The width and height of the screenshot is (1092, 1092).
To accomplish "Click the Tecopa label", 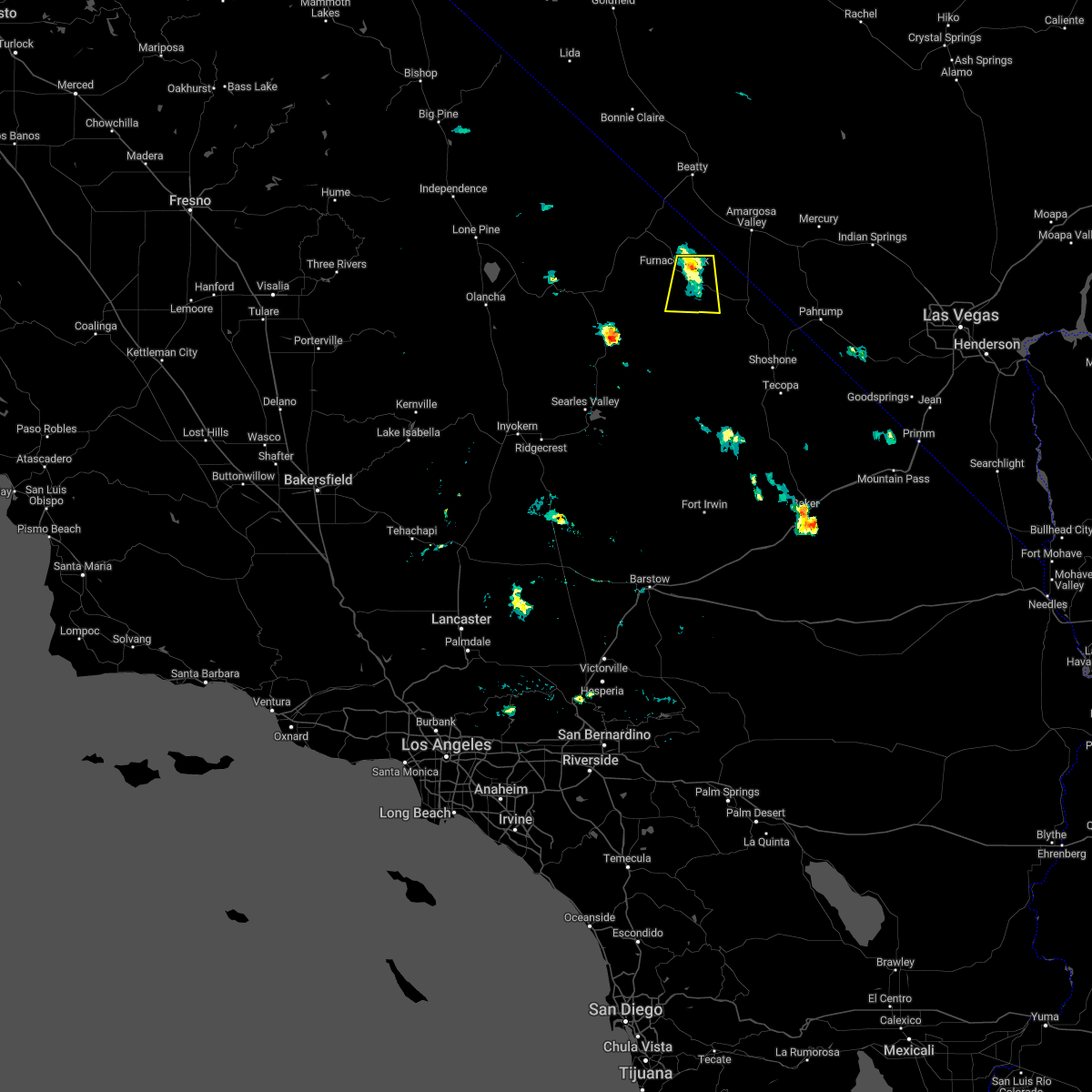I will tap(780, 385).
